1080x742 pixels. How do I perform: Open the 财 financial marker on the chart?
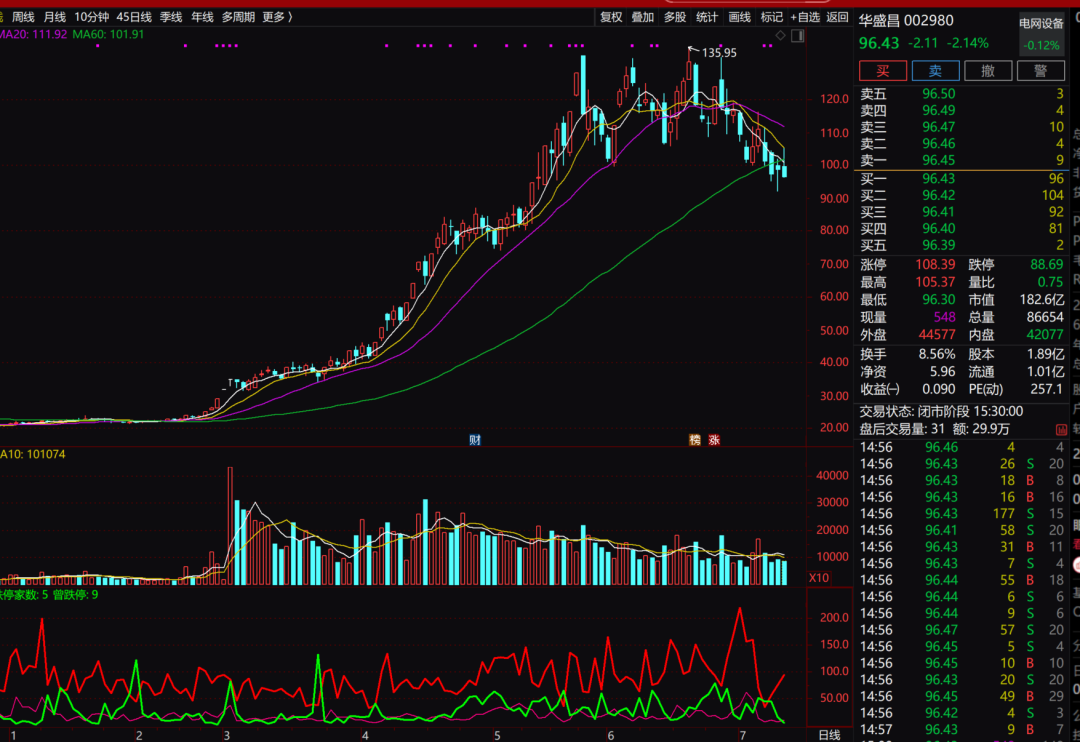pyautogui.click(x=475, y=440)
